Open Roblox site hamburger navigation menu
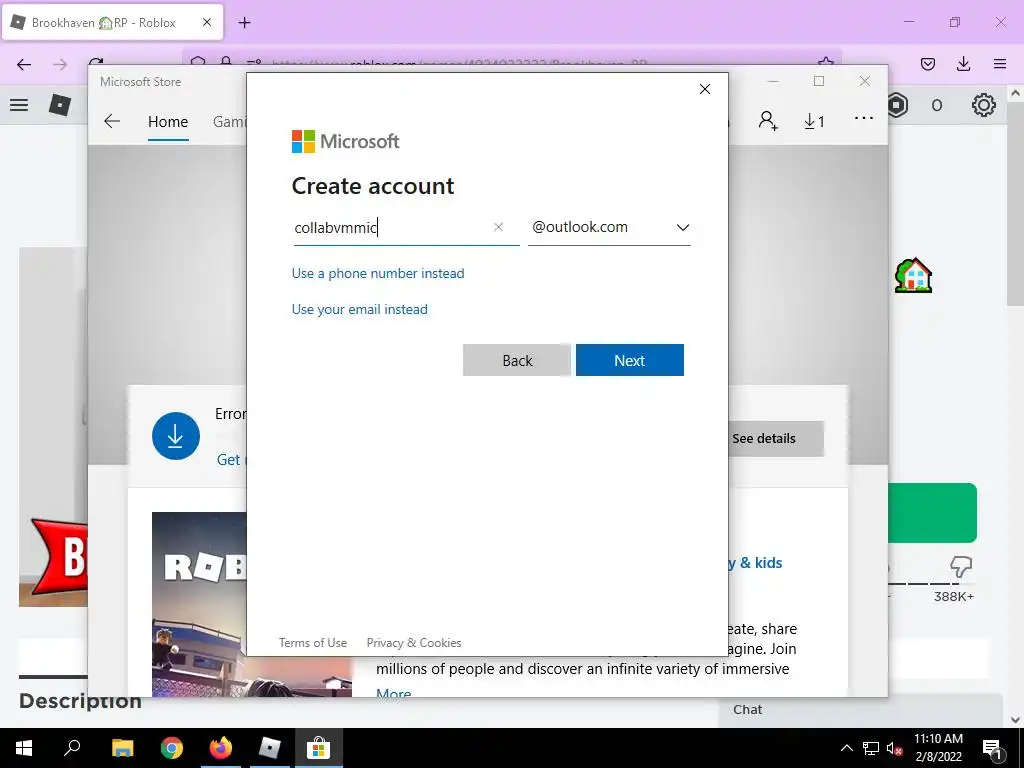 (19, 104)
